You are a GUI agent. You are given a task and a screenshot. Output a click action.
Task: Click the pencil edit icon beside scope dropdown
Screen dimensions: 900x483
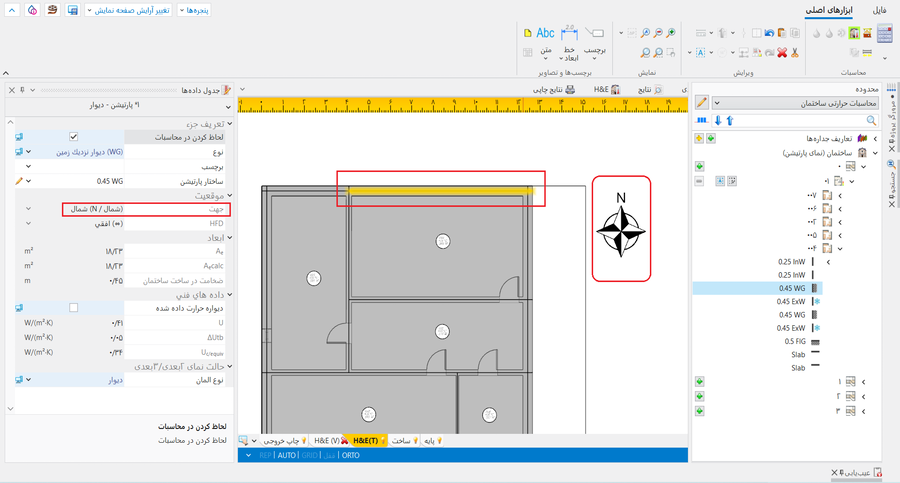[702, 103]
